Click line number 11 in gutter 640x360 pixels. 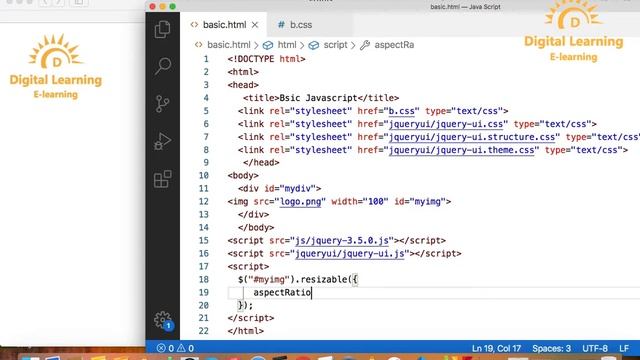point(203,189)
